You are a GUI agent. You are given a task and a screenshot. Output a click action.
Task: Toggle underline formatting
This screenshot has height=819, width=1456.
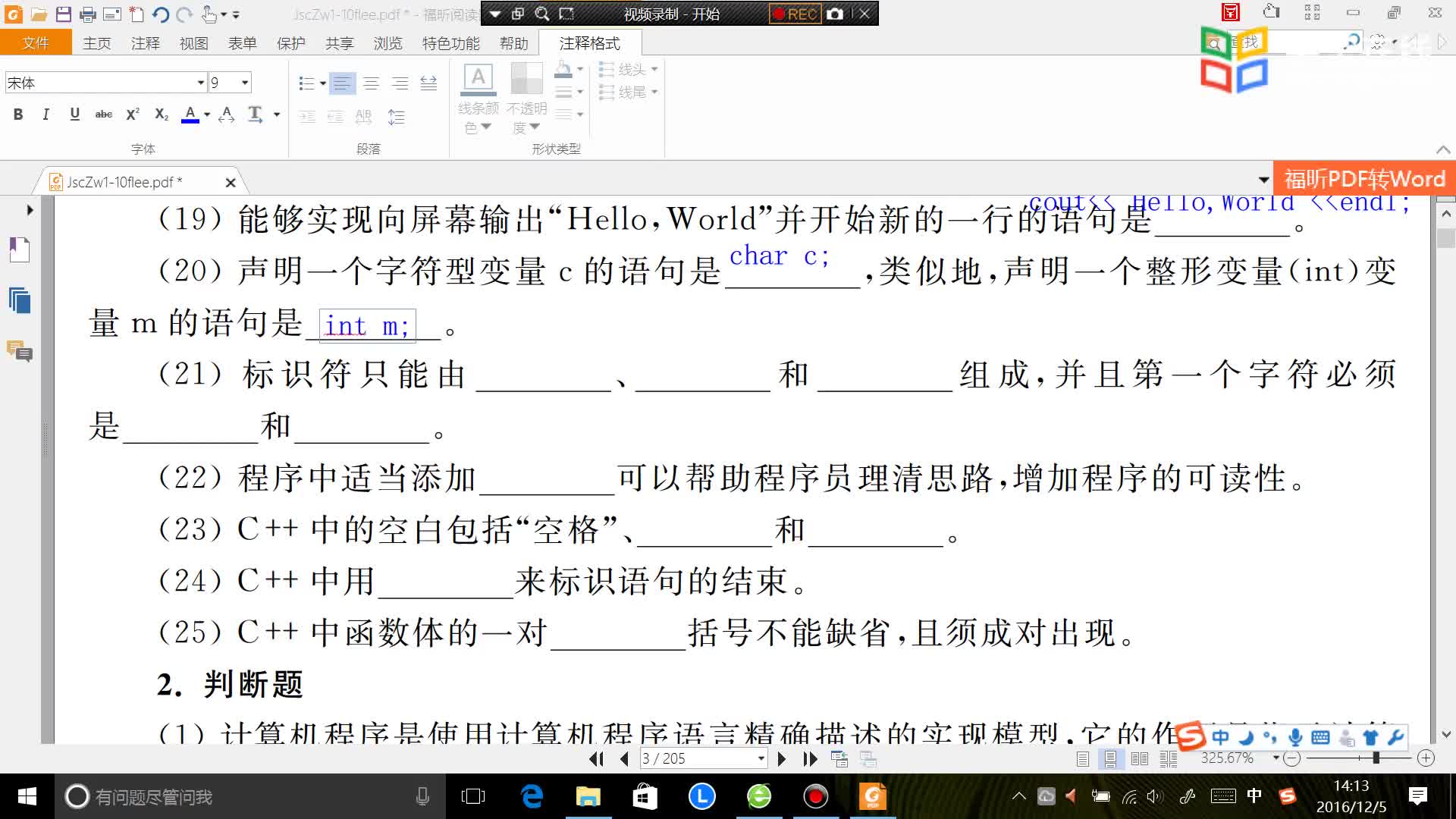pos(74,115)
